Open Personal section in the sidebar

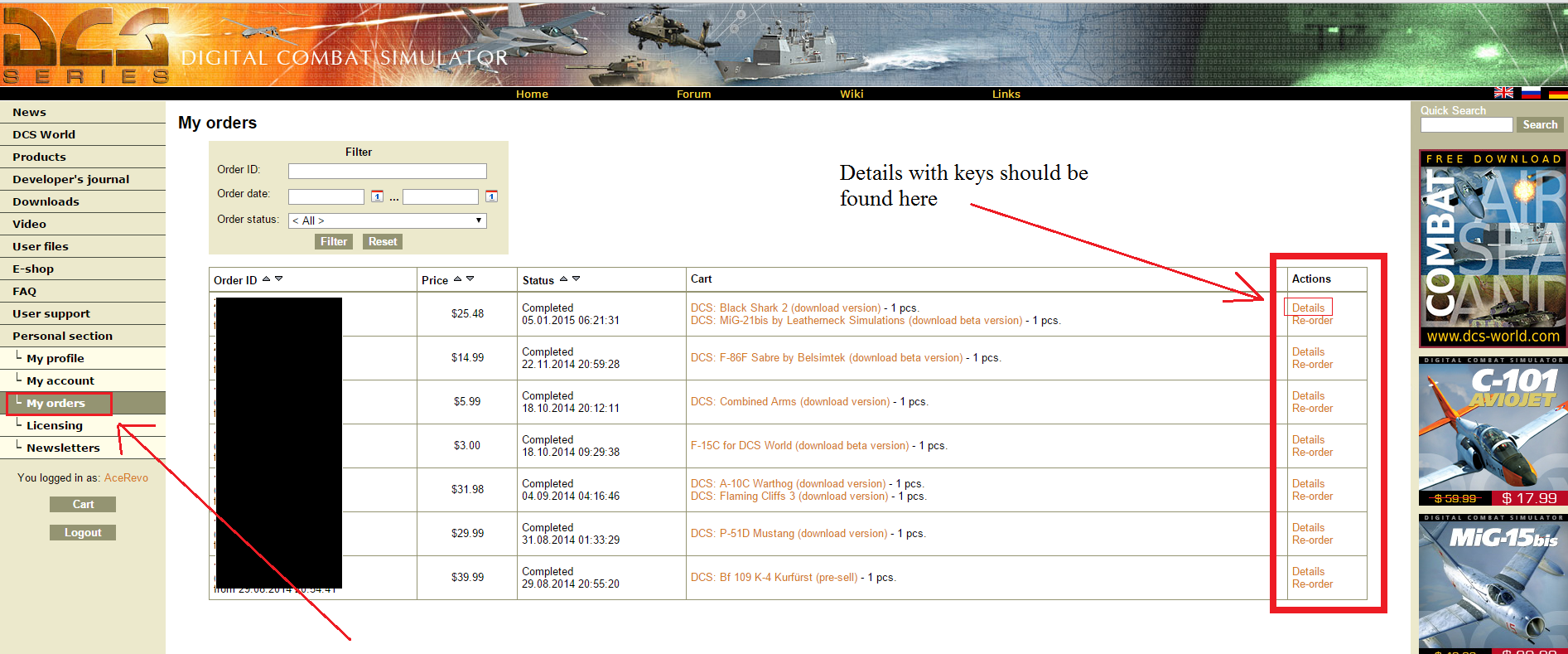(x=83, y=336)
